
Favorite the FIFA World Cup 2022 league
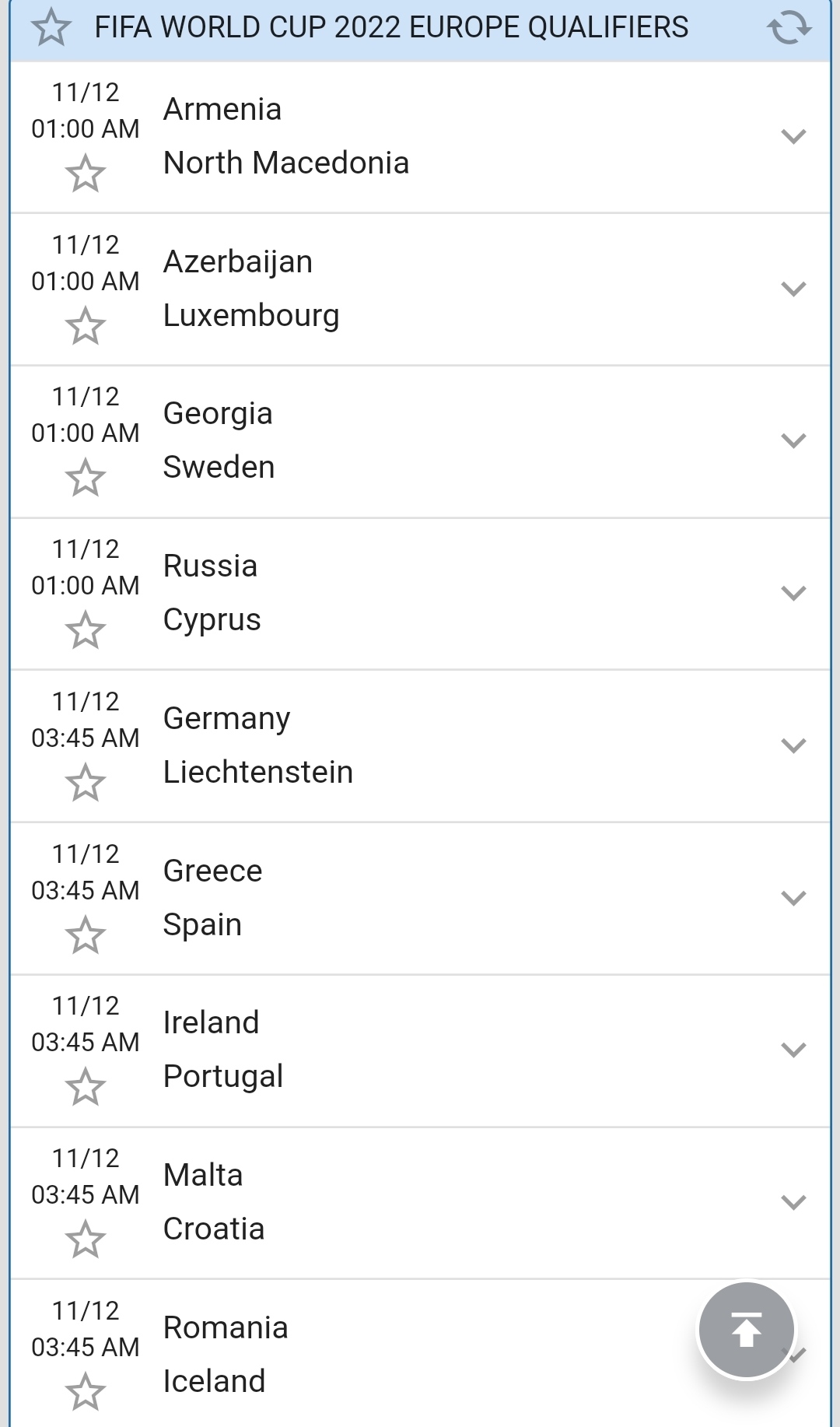51,27
